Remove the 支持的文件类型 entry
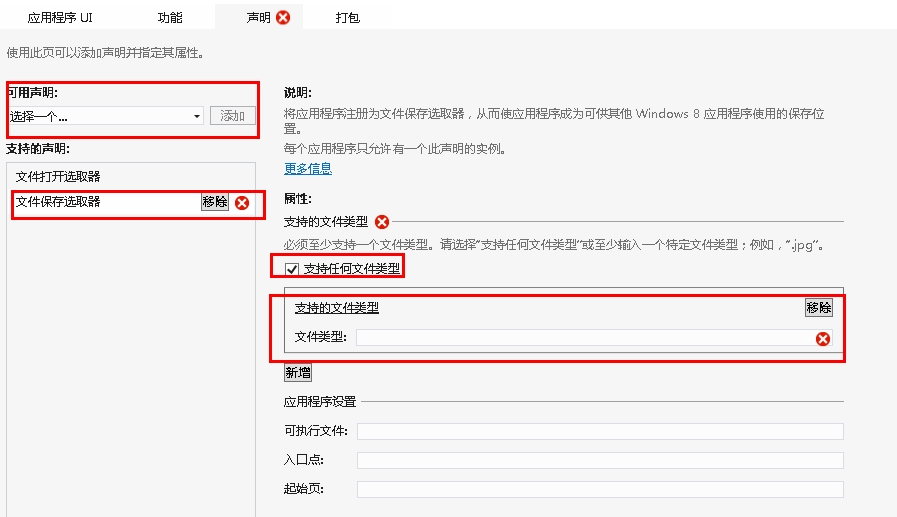897x517 pixels. [819, 308]
